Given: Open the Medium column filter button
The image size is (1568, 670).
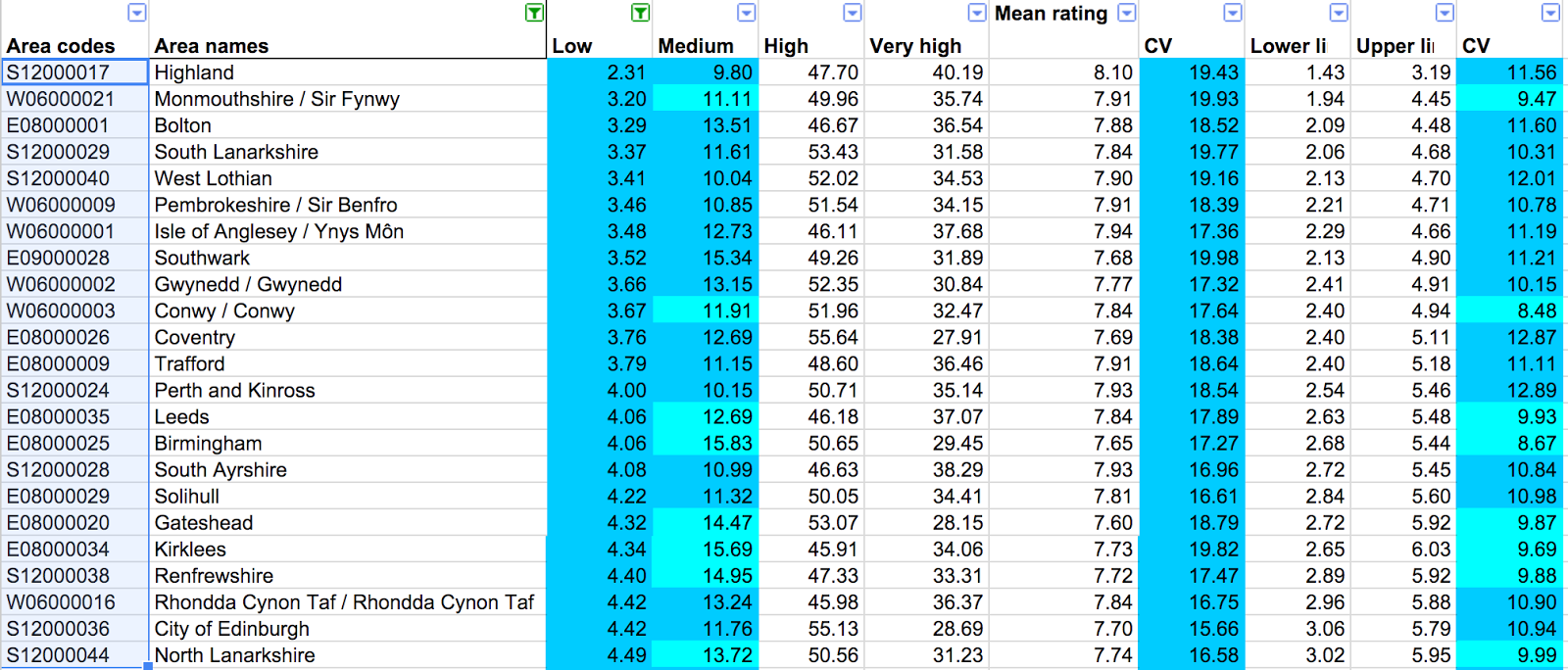Looking at the screenshot, I should (747, 13).
